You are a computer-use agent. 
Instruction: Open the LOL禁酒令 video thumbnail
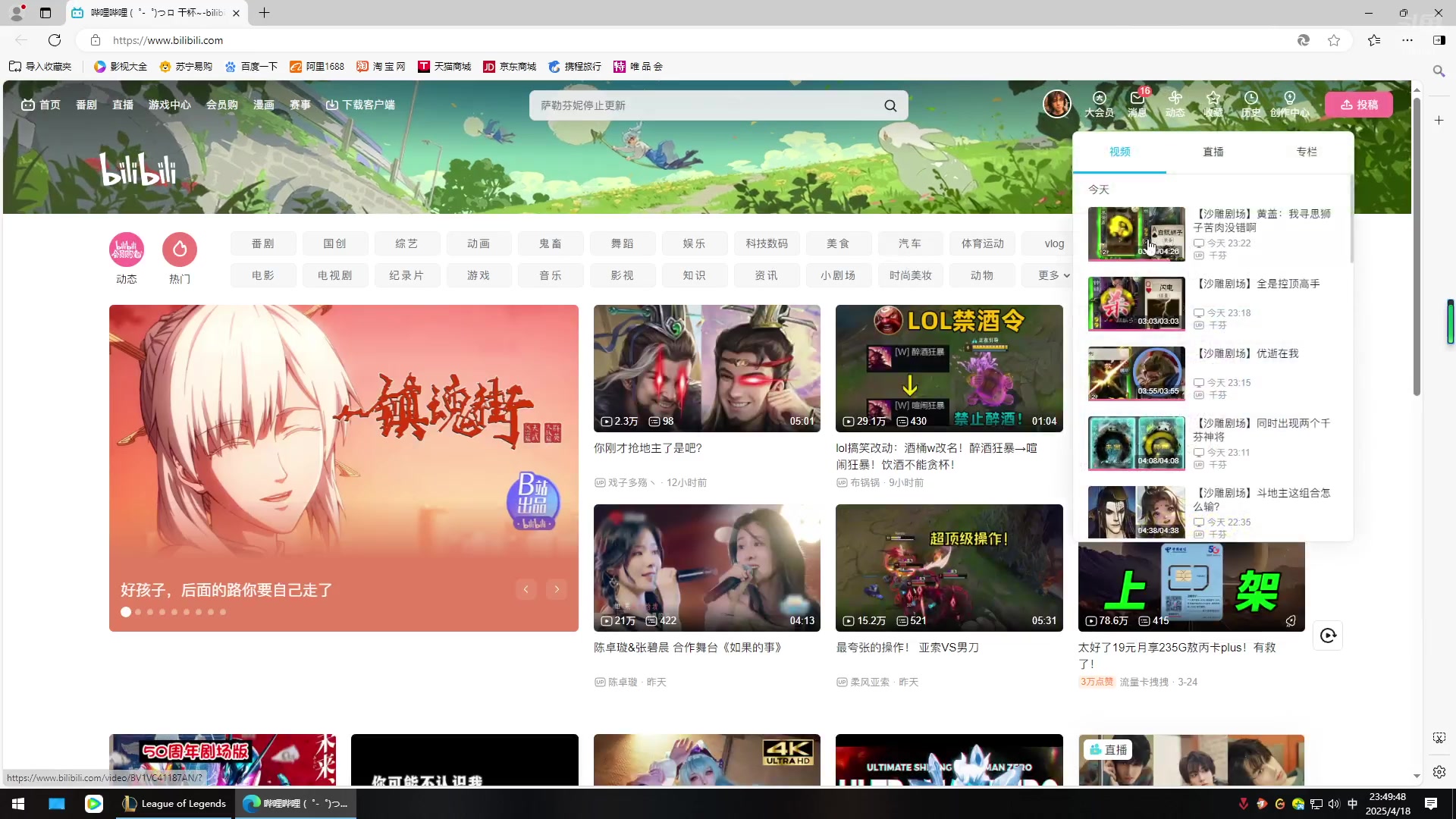pos(949,369)
